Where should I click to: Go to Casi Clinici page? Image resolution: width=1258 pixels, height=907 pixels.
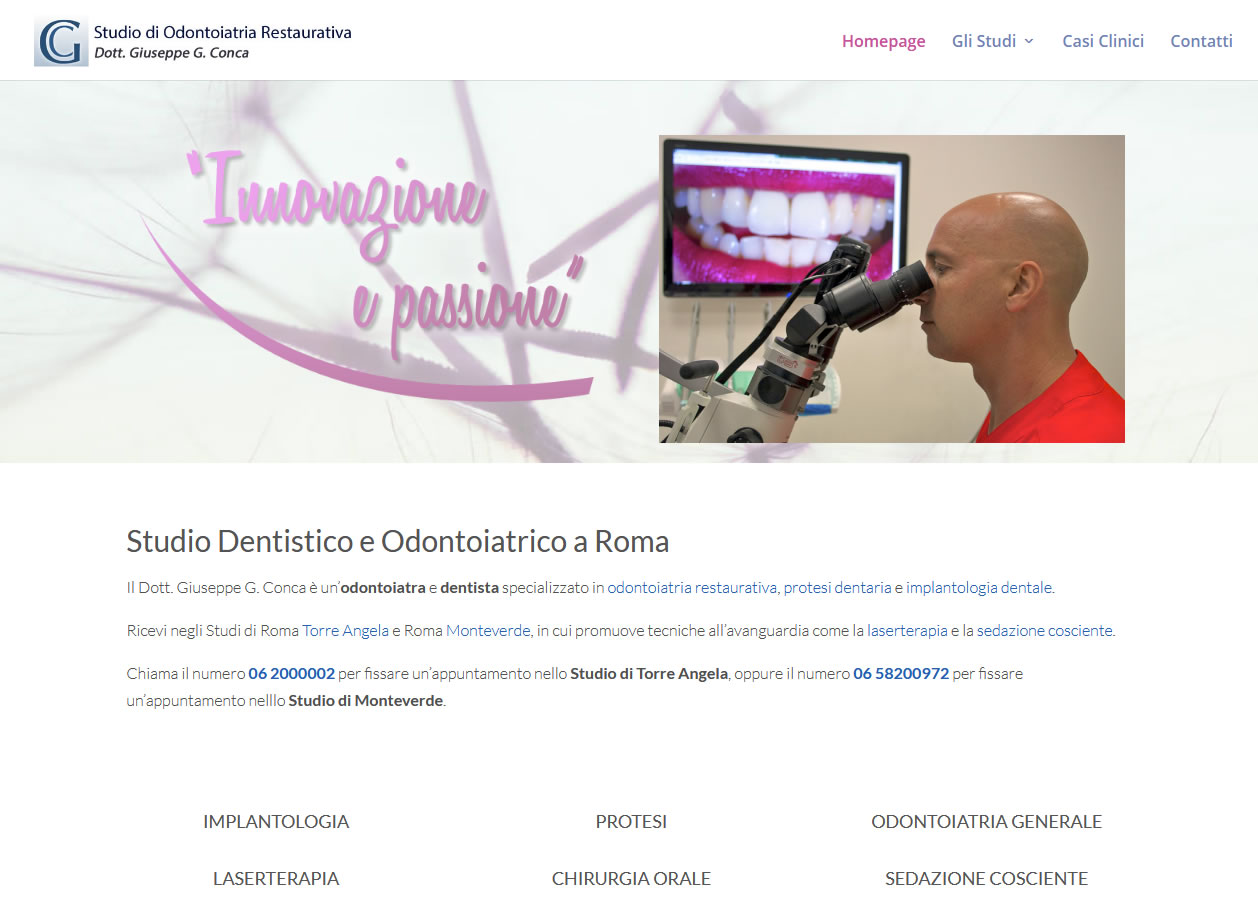tap(1103, 41)
